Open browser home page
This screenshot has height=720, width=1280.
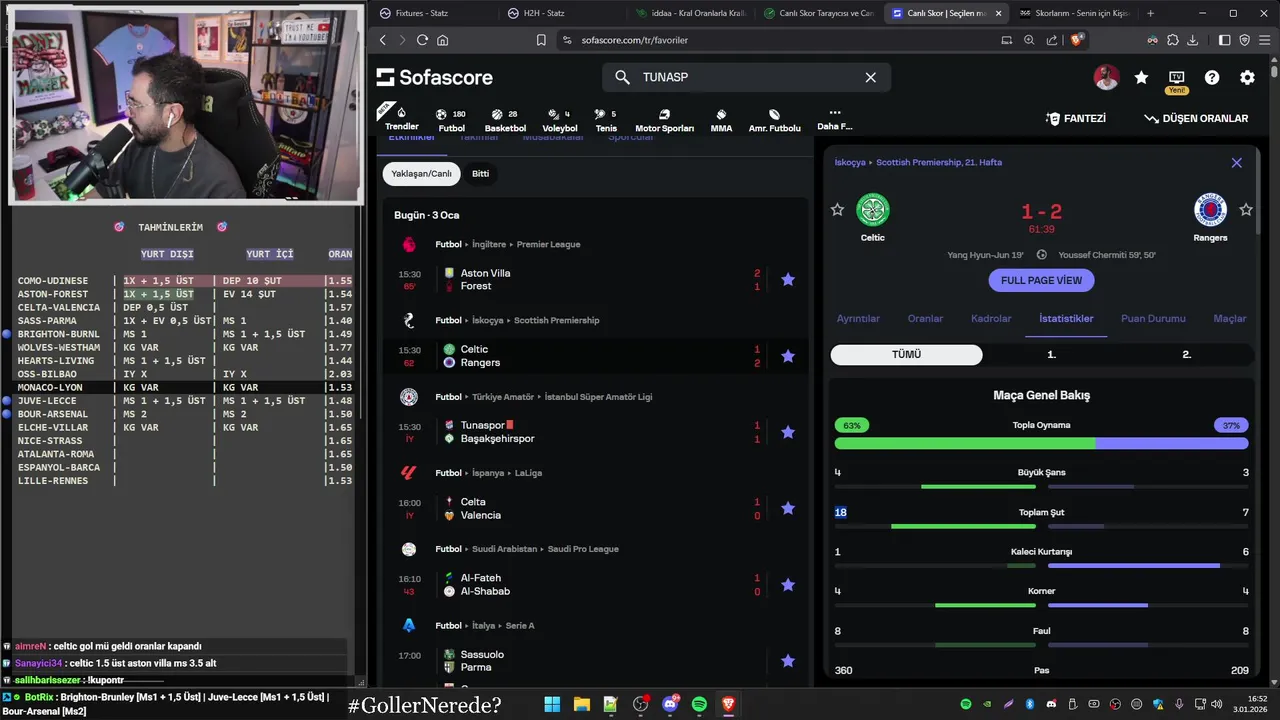point(442,40)
